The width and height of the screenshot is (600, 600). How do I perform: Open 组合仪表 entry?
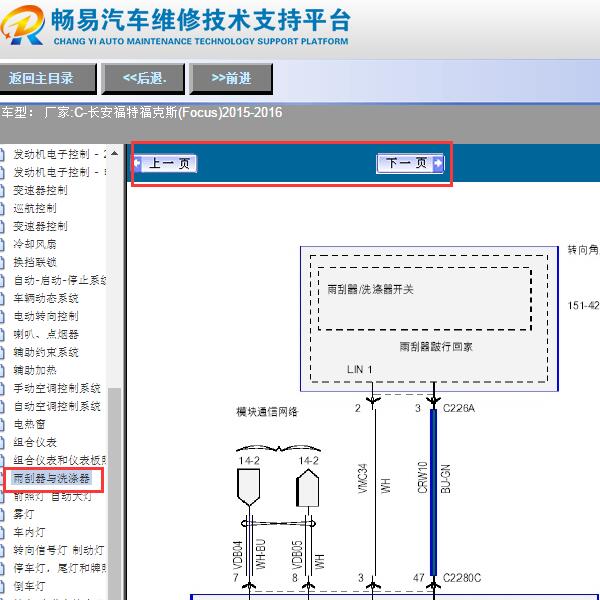click(x=35, y=442)
